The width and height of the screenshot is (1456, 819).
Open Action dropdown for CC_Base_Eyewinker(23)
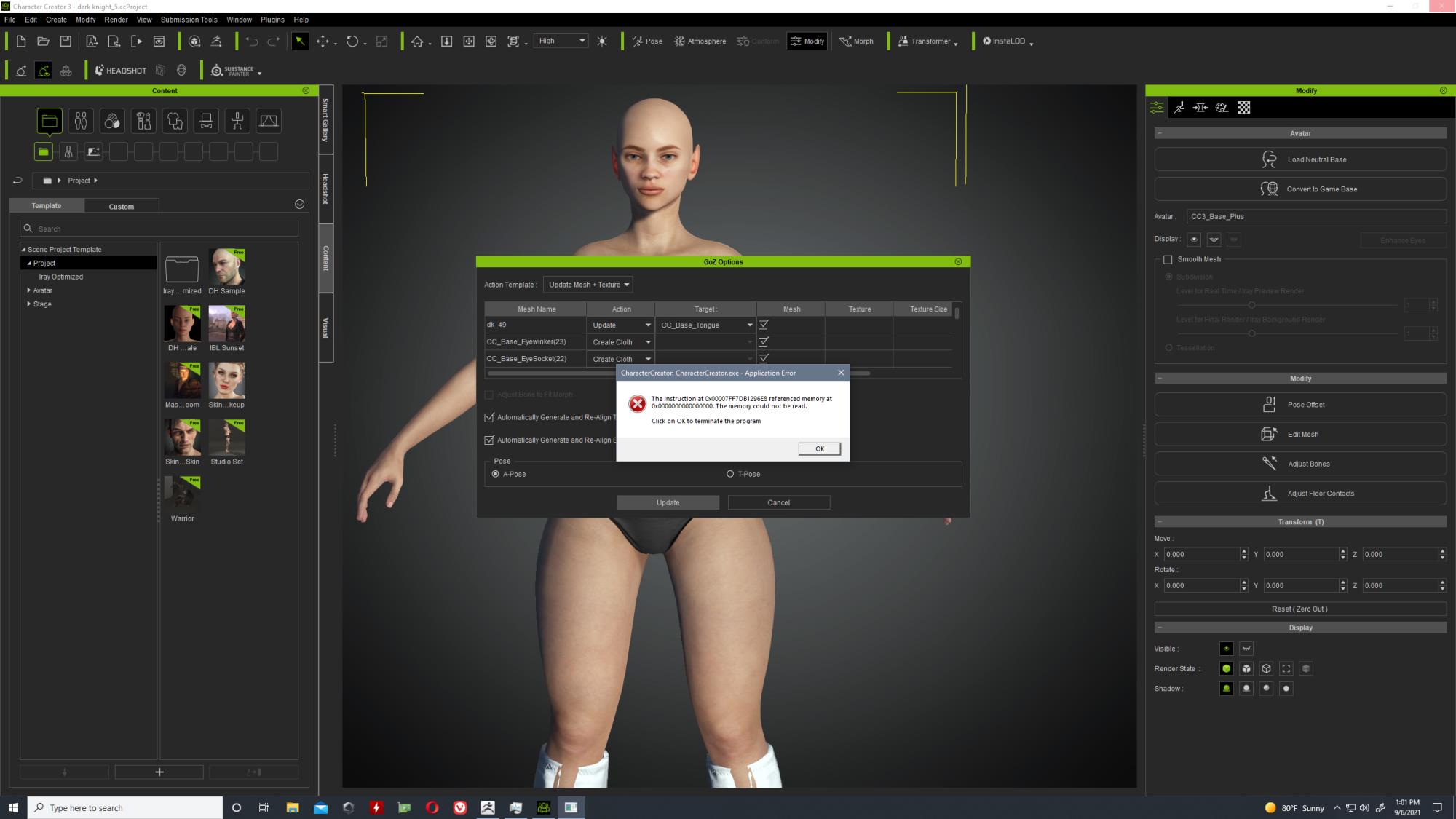coord(621,341)
